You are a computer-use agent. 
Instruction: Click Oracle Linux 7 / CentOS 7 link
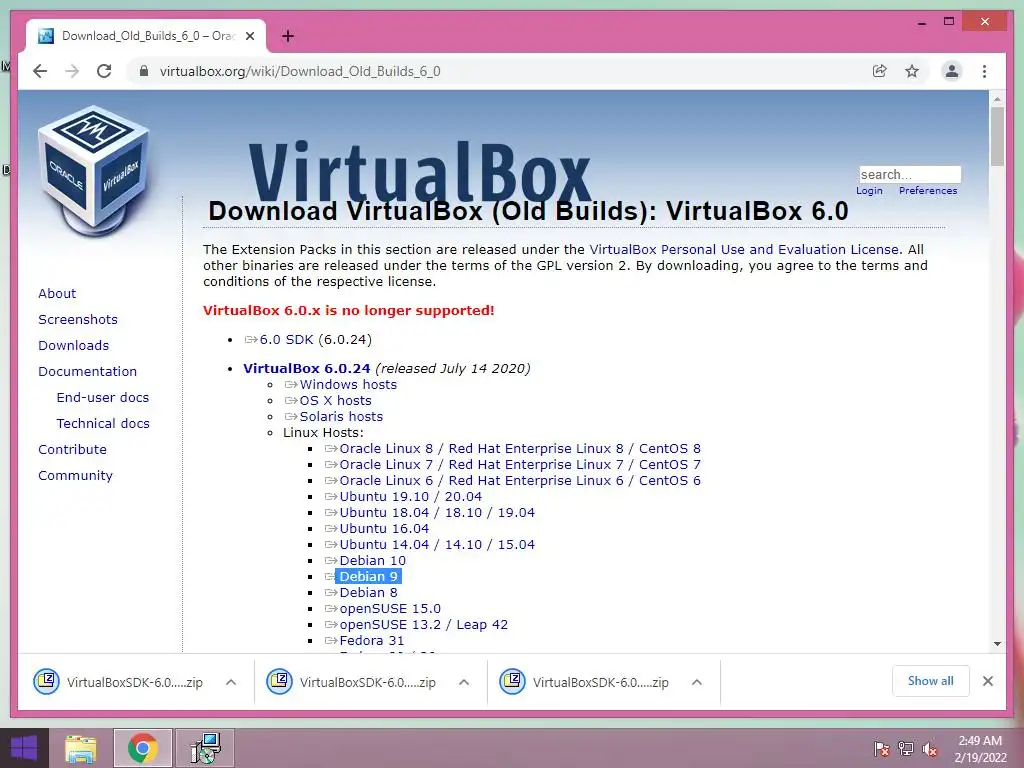(520, 464)
